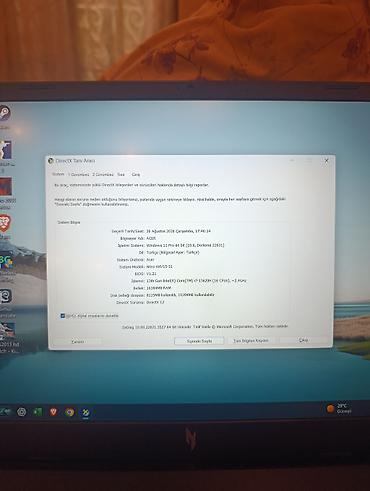Click the DirectX icon in the title bar
Screen dimensions: 370x491
pos(51,161)
